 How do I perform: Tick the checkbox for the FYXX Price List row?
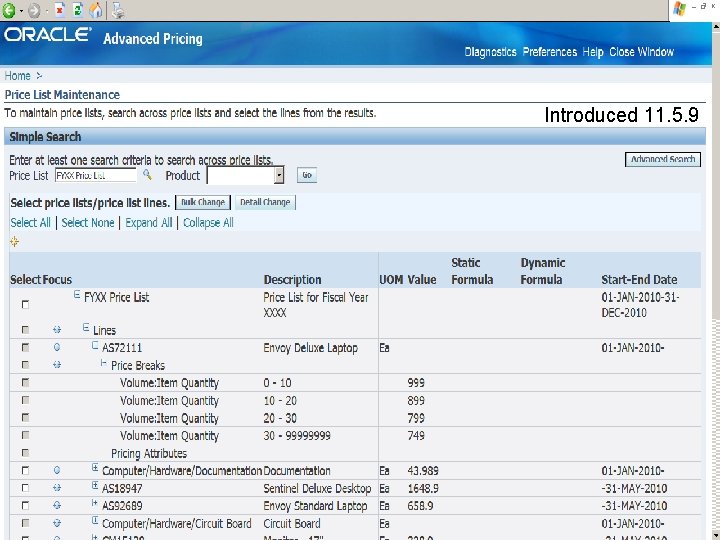(25, 304)
